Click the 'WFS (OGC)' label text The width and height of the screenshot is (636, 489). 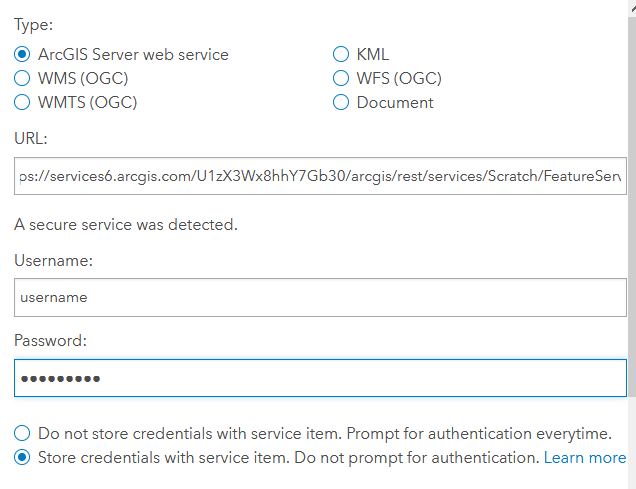pos(399,78)
